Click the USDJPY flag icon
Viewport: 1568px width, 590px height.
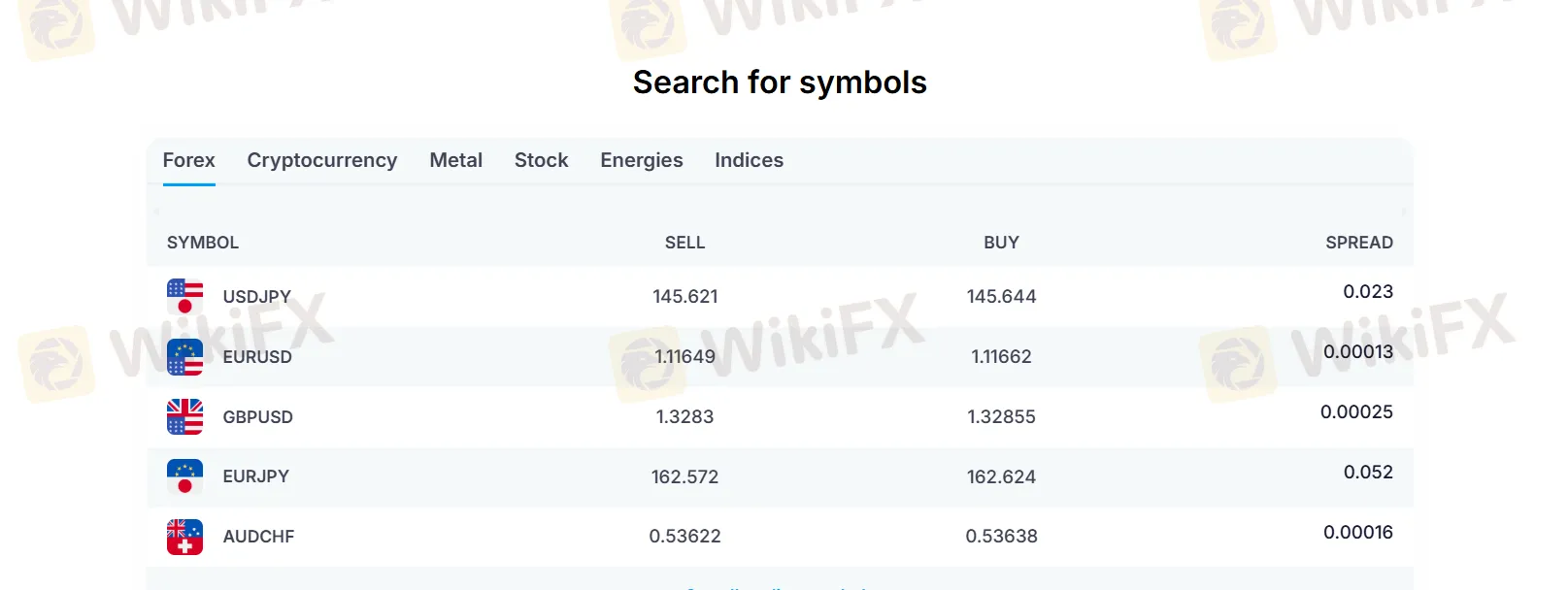coord(184,296)
